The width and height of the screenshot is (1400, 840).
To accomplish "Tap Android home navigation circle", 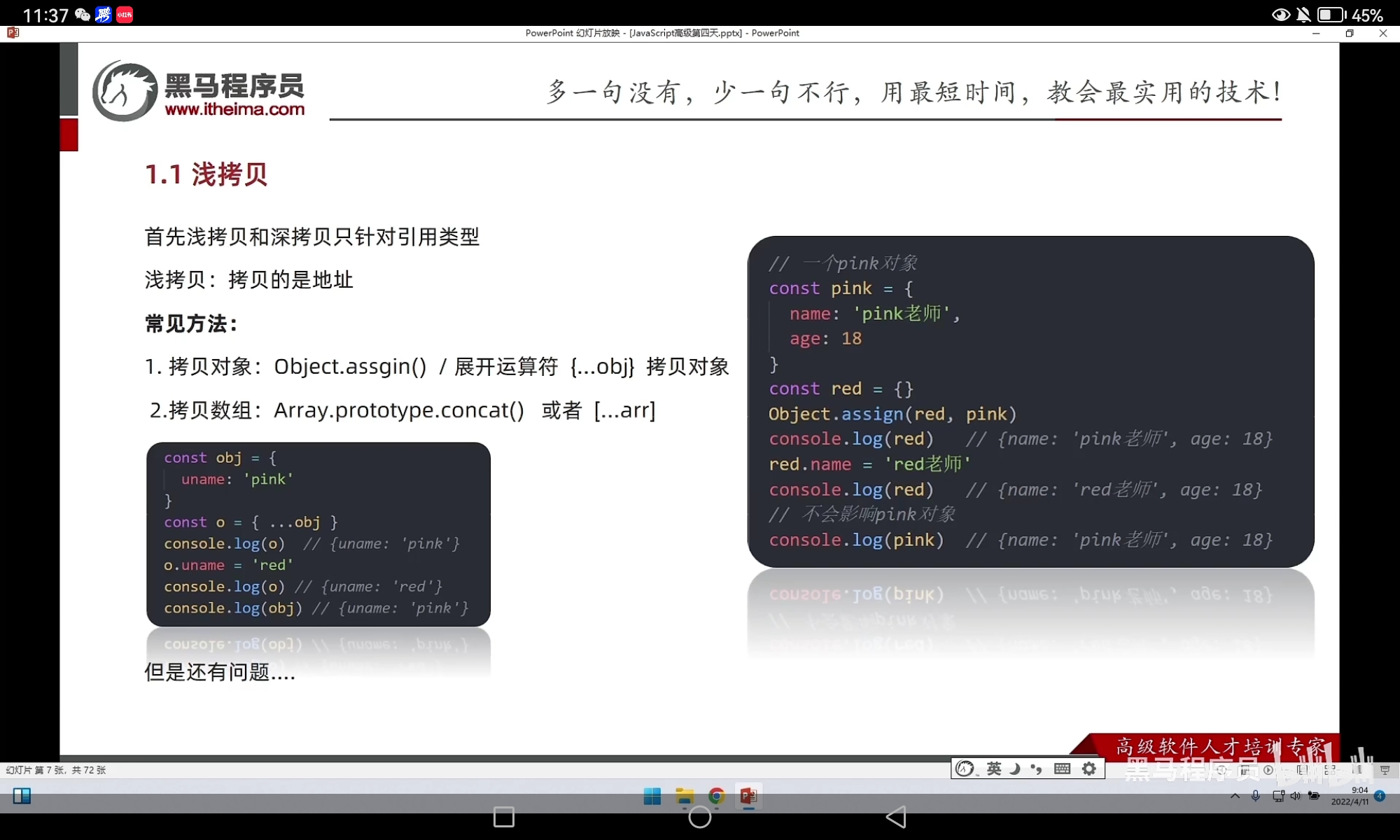I will 699,817.
